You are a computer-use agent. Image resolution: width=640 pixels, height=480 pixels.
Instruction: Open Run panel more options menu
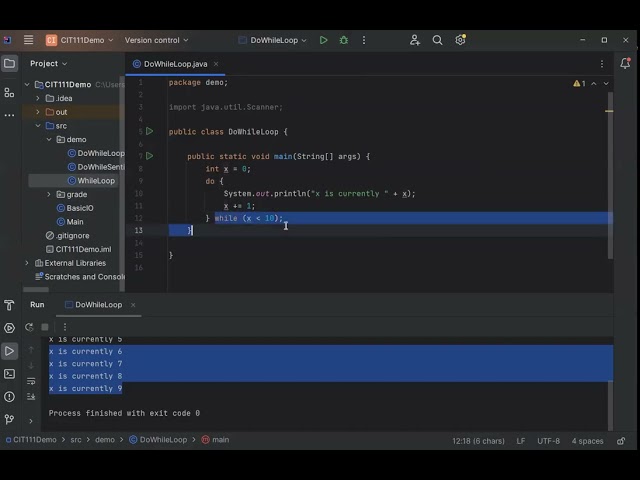point(64,327)
